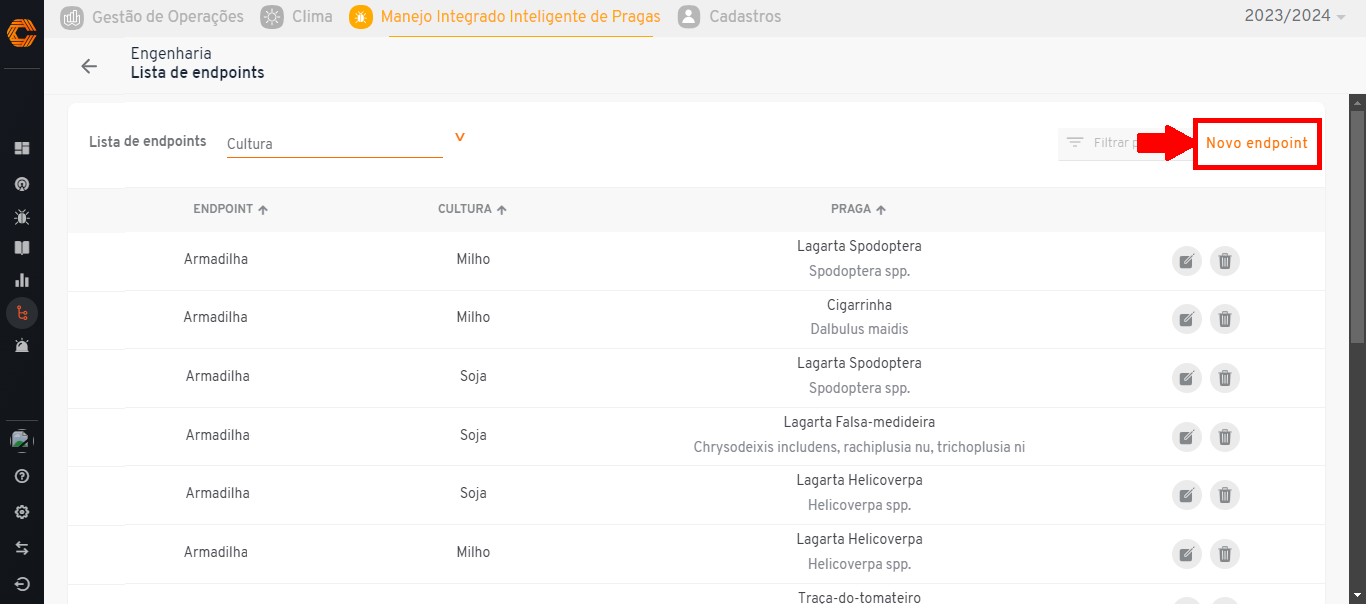The width and height of the screenshot is (1366, 604).
Task: Sort by the CULTURA column header
Action: [x=473, y=210]
